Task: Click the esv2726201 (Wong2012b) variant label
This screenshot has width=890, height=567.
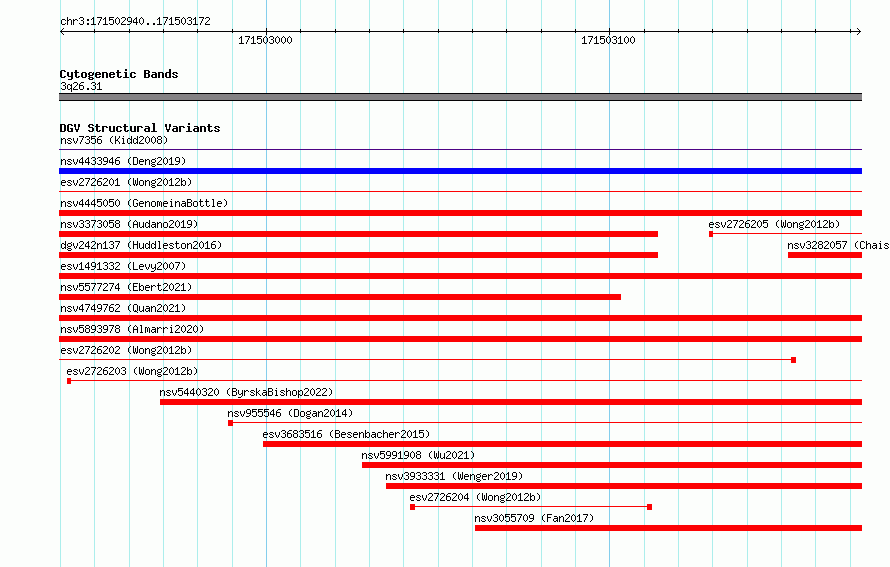Action: pyautogui.click(x=126, y=182)
